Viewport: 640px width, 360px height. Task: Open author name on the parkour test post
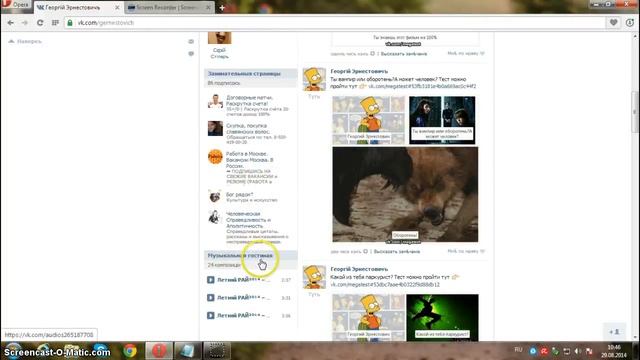pos(359,269)
